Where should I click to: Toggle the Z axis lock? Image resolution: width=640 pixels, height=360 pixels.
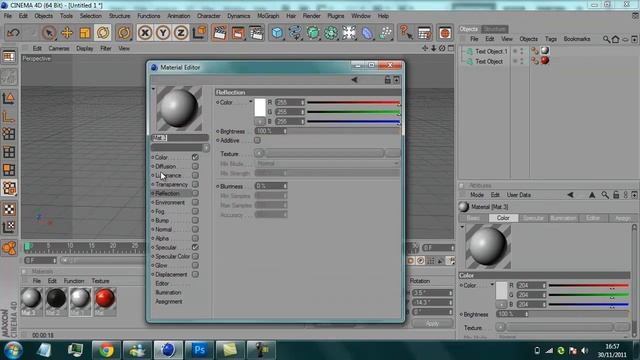(x=181, y=33)
